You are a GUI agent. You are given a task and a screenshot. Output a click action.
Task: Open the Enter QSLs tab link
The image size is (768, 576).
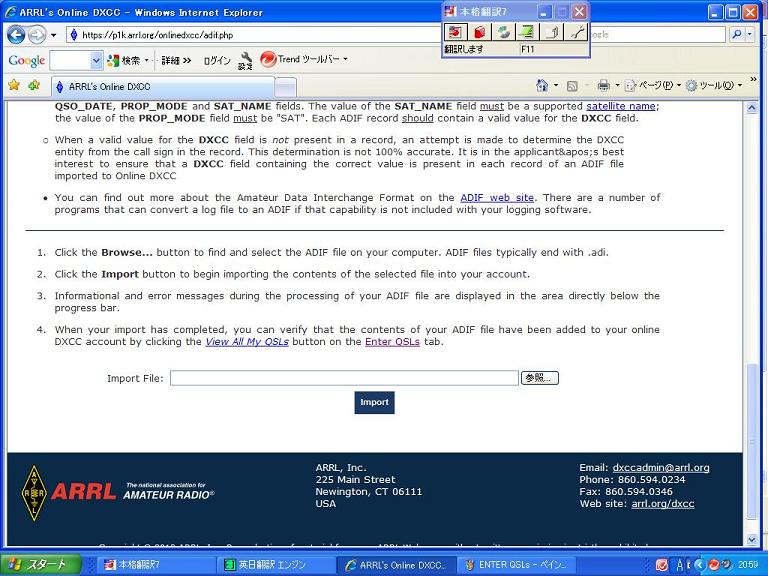tap(392, 342)
